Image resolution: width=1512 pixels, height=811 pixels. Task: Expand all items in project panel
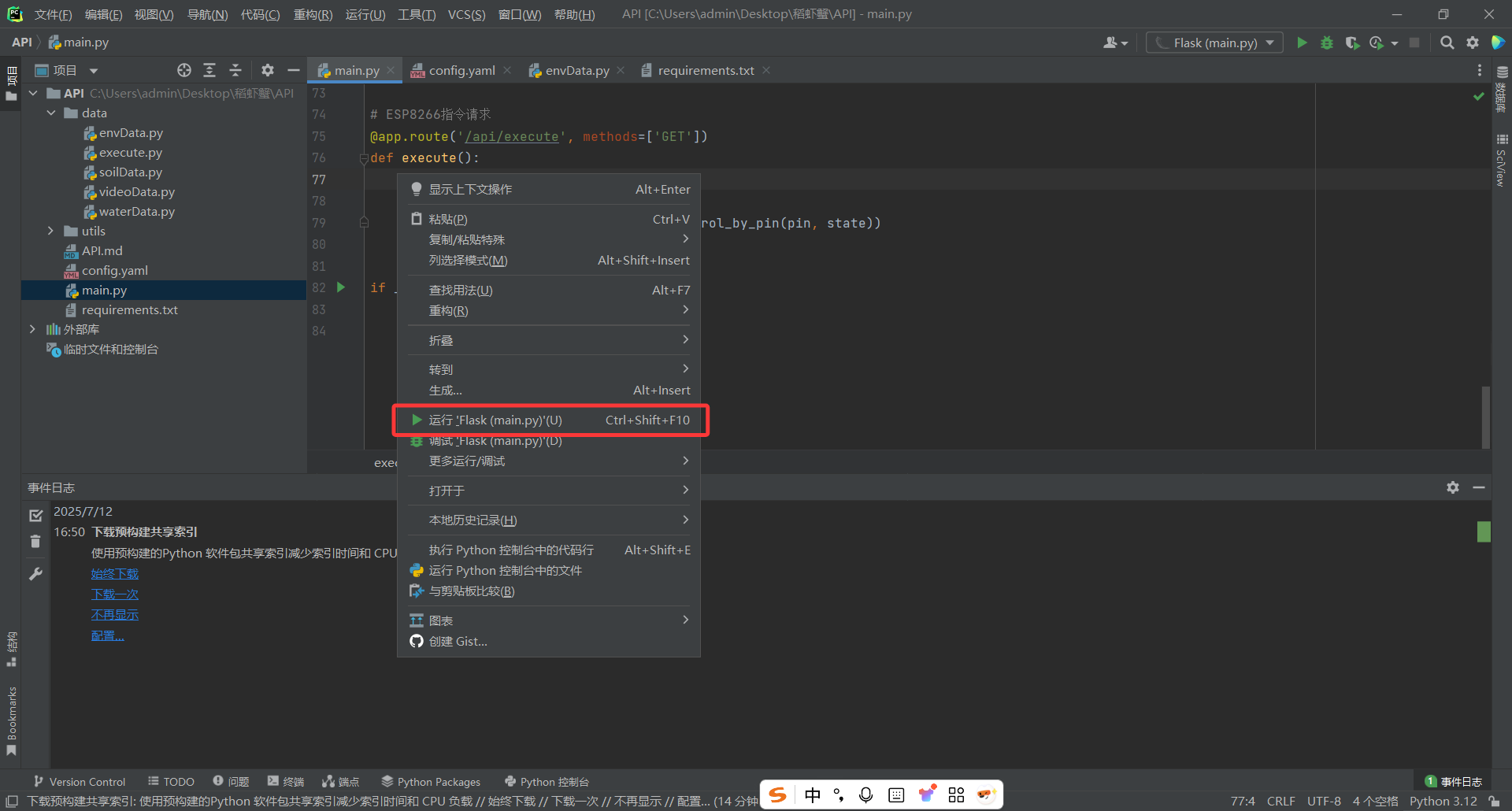pyautogui.click(x=209, y=70)
